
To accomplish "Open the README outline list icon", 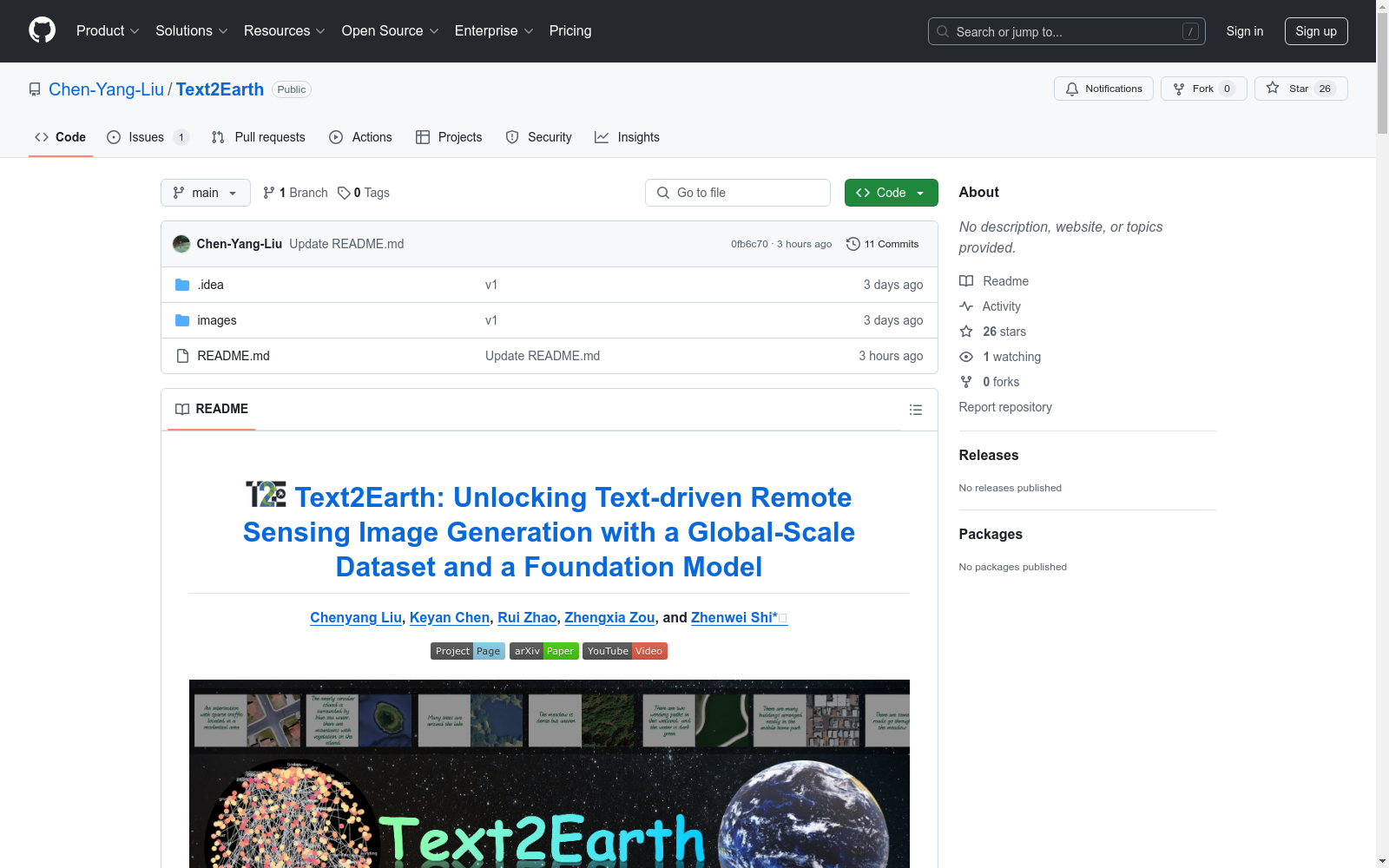I will [x=916, y=410].
